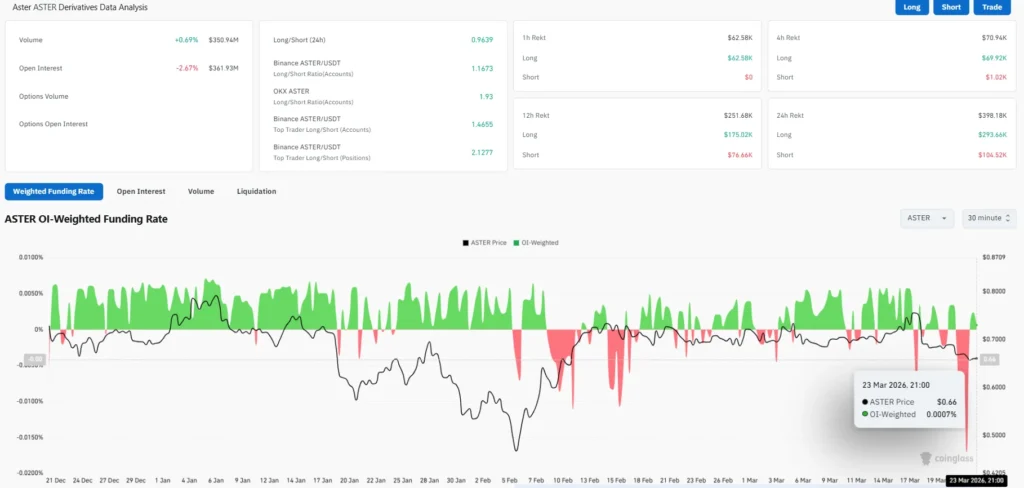Switch to the Open Interest tab
Viewport: 1024px width, 488px height.
point(141,191)
